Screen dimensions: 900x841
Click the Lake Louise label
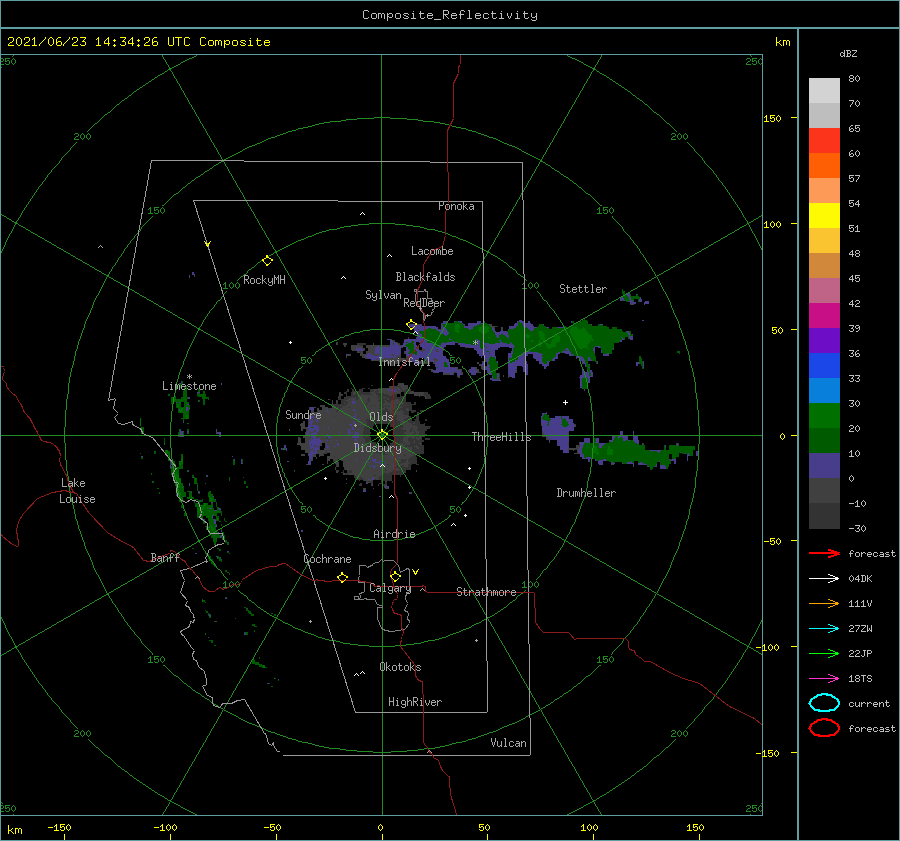(x=77, y=491)
